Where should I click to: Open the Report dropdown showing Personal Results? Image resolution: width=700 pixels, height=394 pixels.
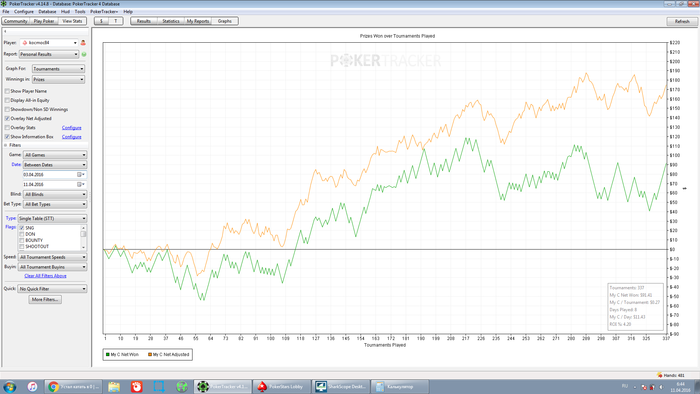click(49, 54)
